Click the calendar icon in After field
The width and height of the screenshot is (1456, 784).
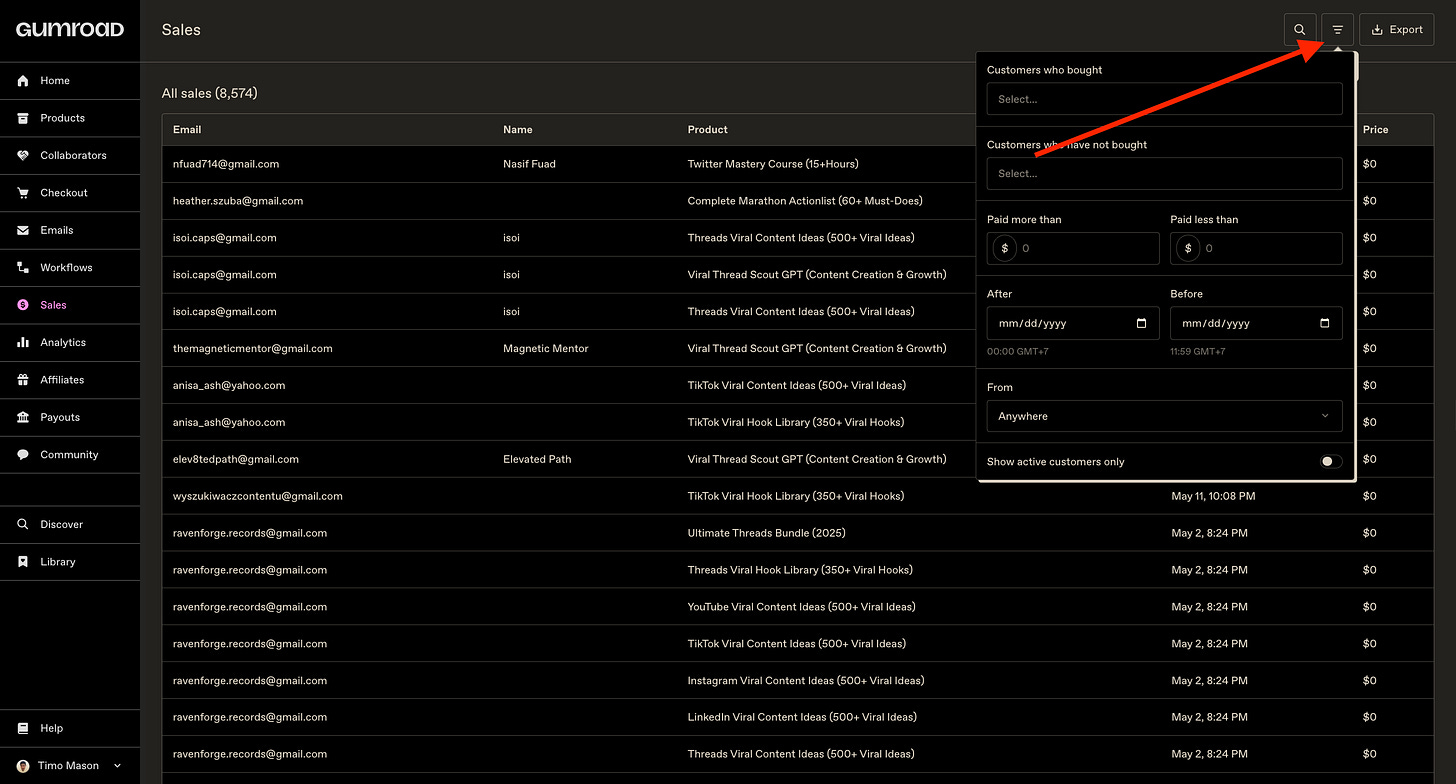pos(1142,323)
